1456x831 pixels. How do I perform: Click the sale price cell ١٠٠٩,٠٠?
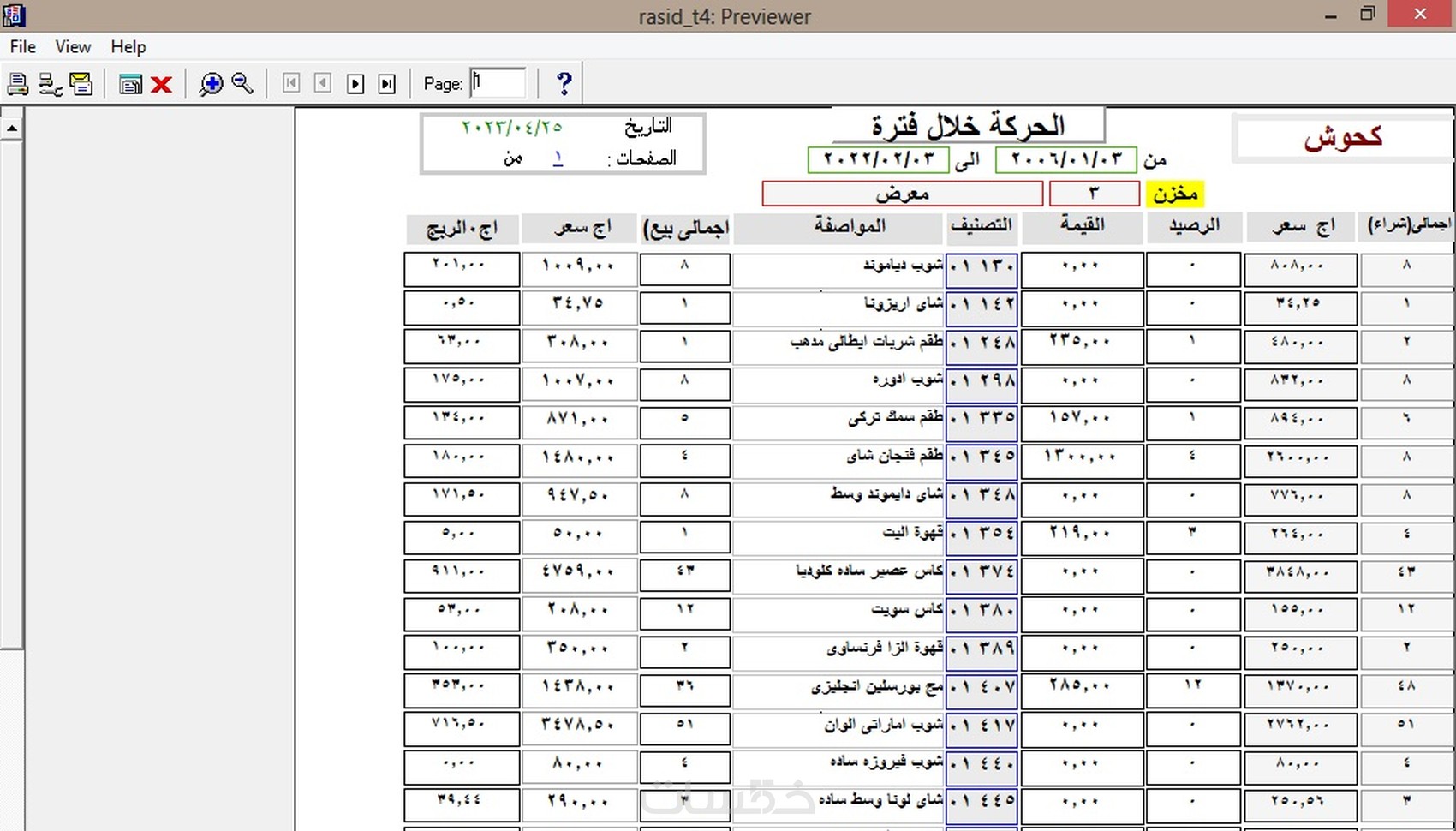(x=579, y=269)
